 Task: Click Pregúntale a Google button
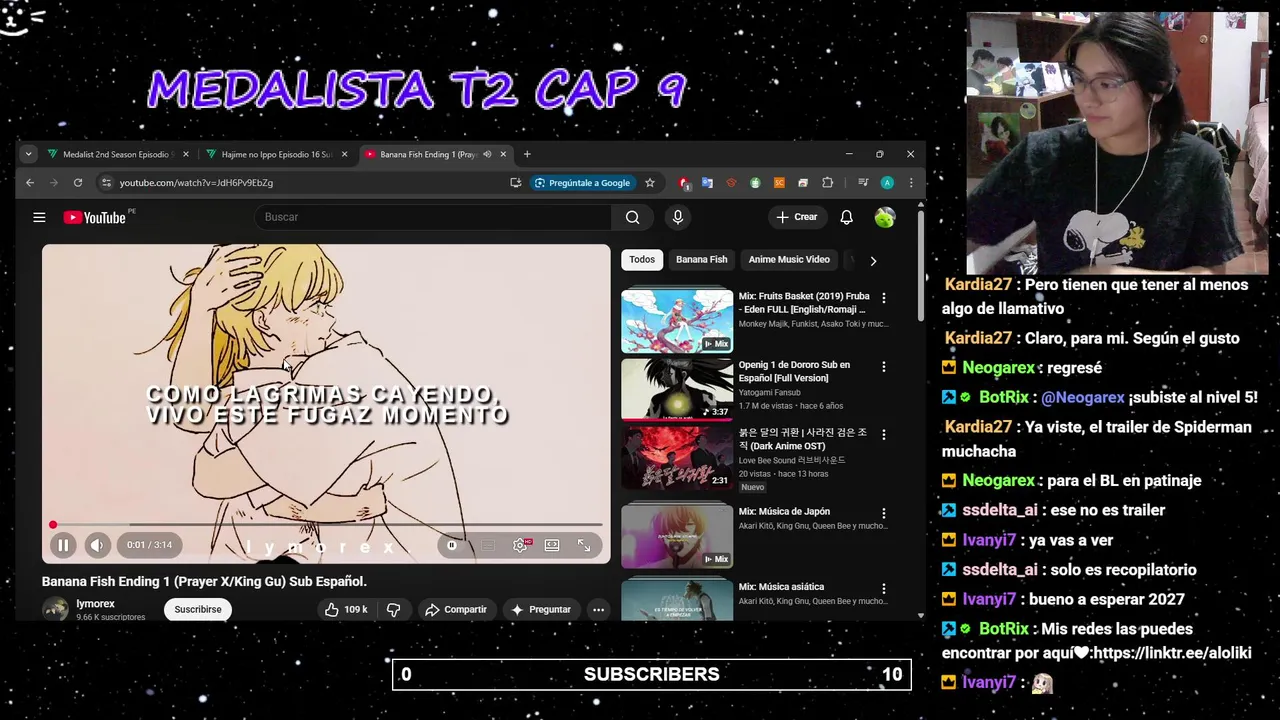(583, 183)
